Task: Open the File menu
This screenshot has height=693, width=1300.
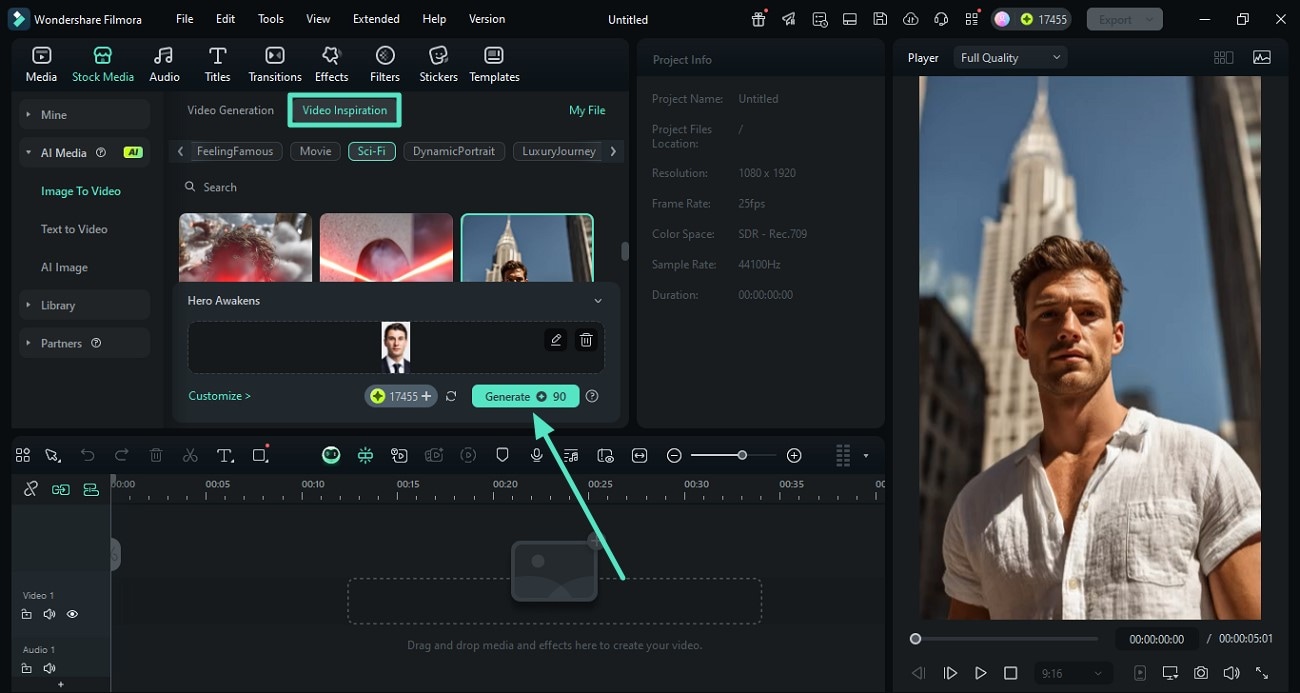Action: (185, 19)
